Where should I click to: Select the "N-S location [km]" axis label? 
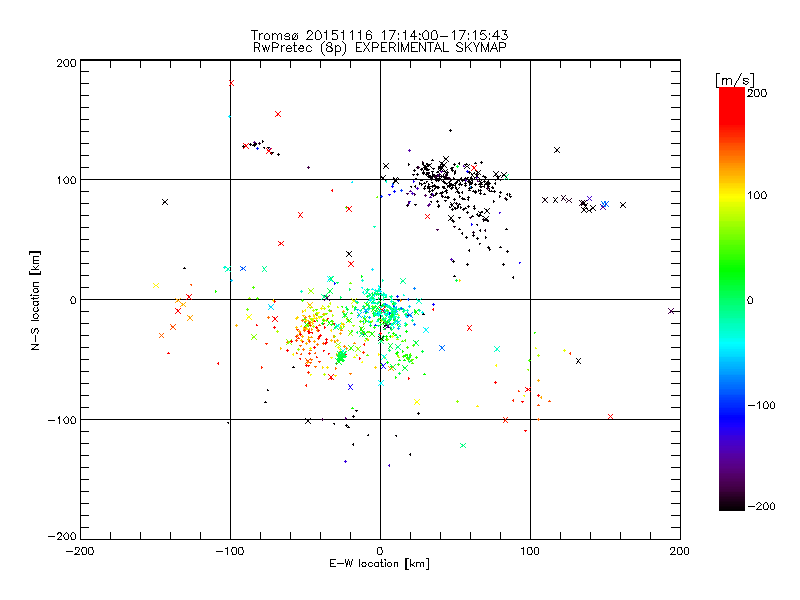pos(35,300)
